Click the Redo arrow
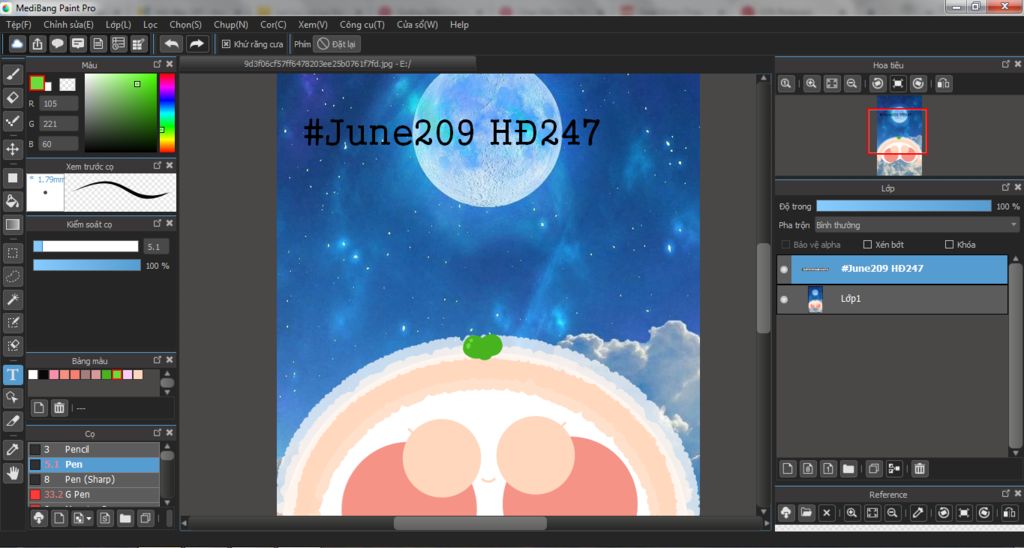 click(196, 44)
